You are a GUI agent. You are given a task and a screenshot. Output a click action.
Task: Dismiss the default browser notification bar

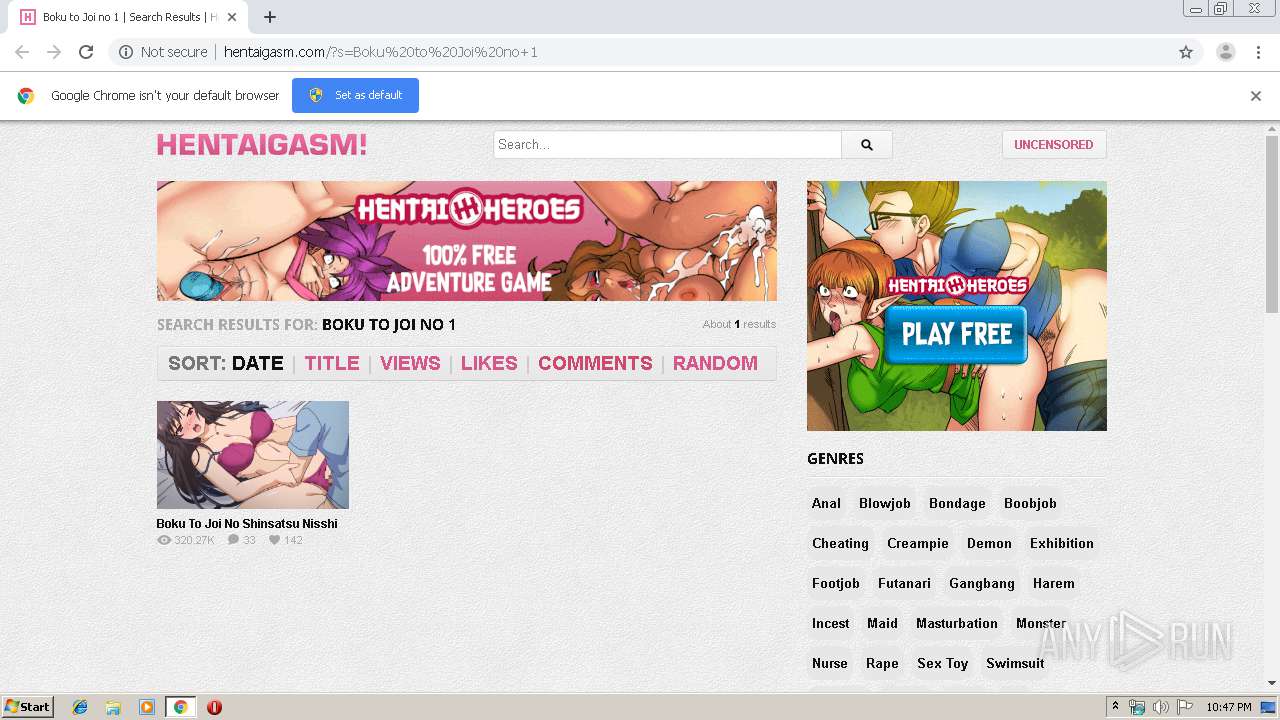click(1256, 96)
